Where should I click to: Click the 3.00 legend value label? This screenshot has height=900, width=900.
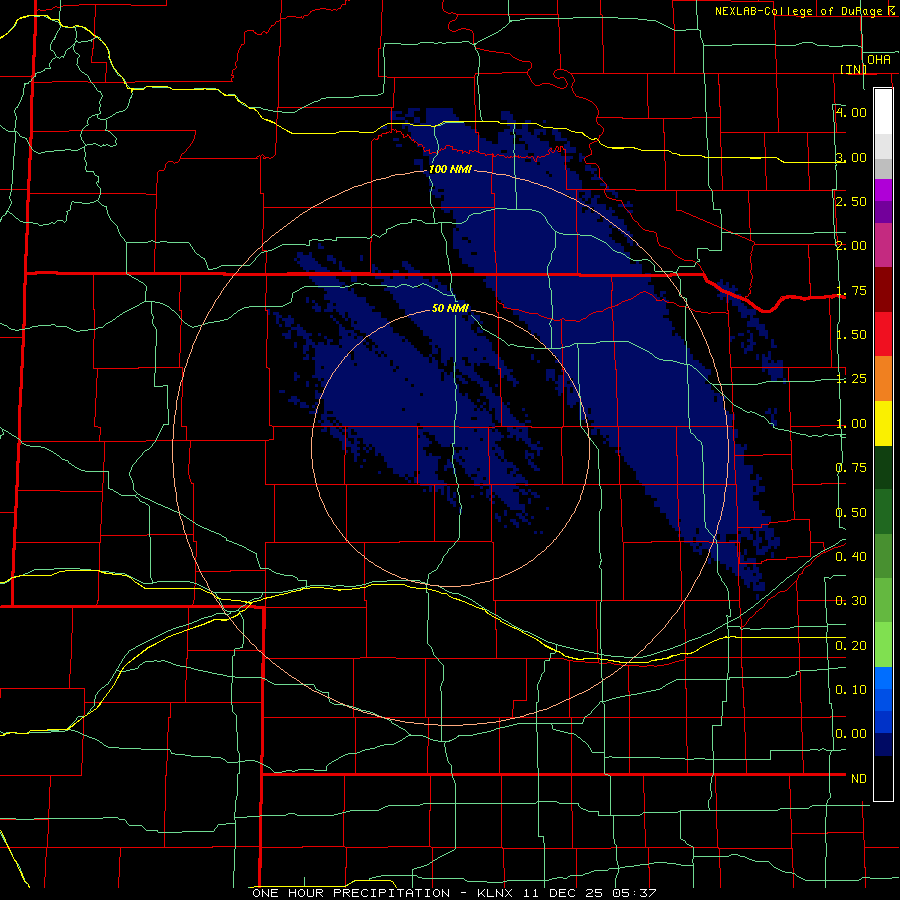click(851, 157)
